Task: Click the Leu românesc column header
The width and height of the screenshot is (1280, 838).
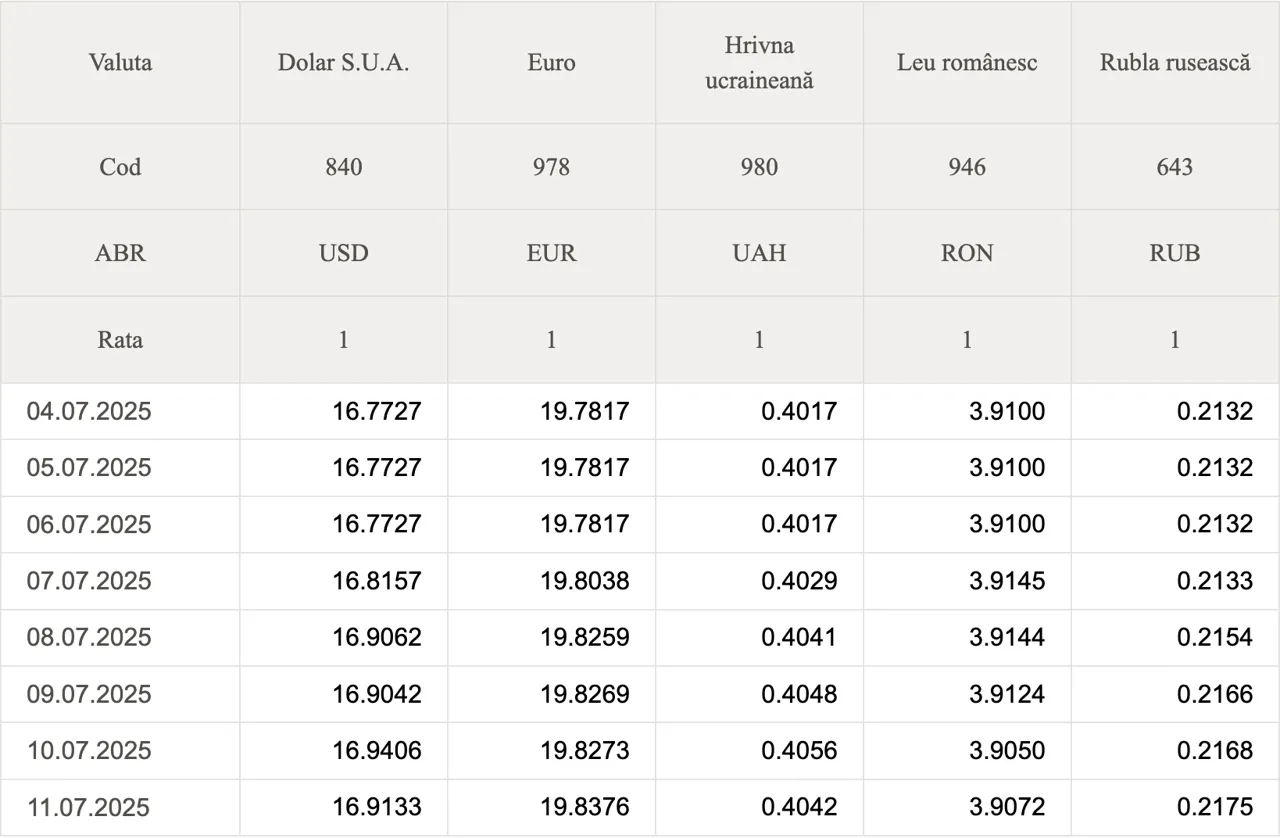Action: [967, 63]
